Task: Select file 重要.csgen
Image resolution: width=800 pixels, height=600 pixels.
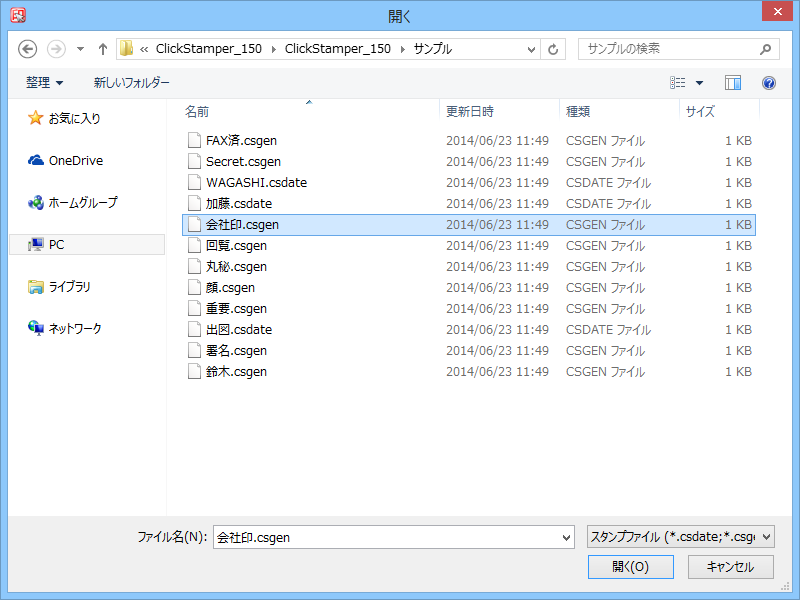Action: pos(468,309)
